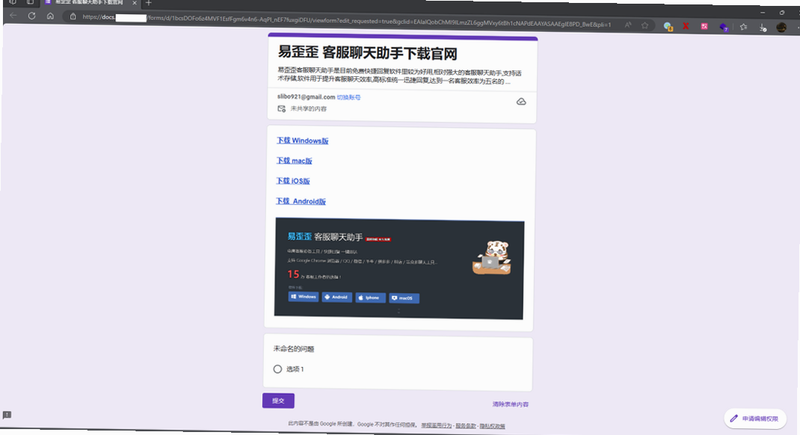Open the red X extension icon

click(686, 25)
